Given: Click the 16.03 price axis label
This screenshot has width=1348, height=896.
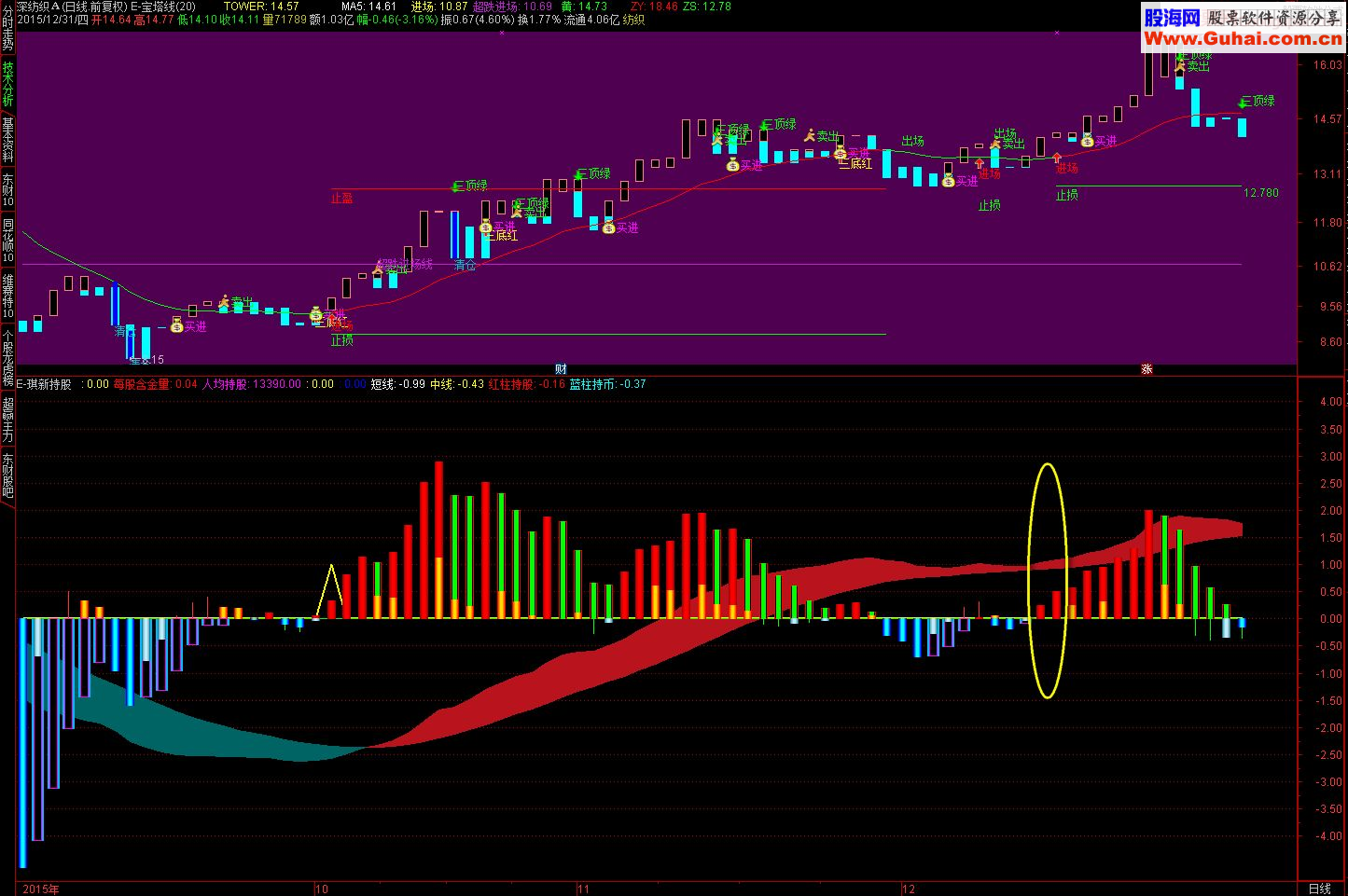Looking at the screenshot, I should click(x=1327, y=65).
